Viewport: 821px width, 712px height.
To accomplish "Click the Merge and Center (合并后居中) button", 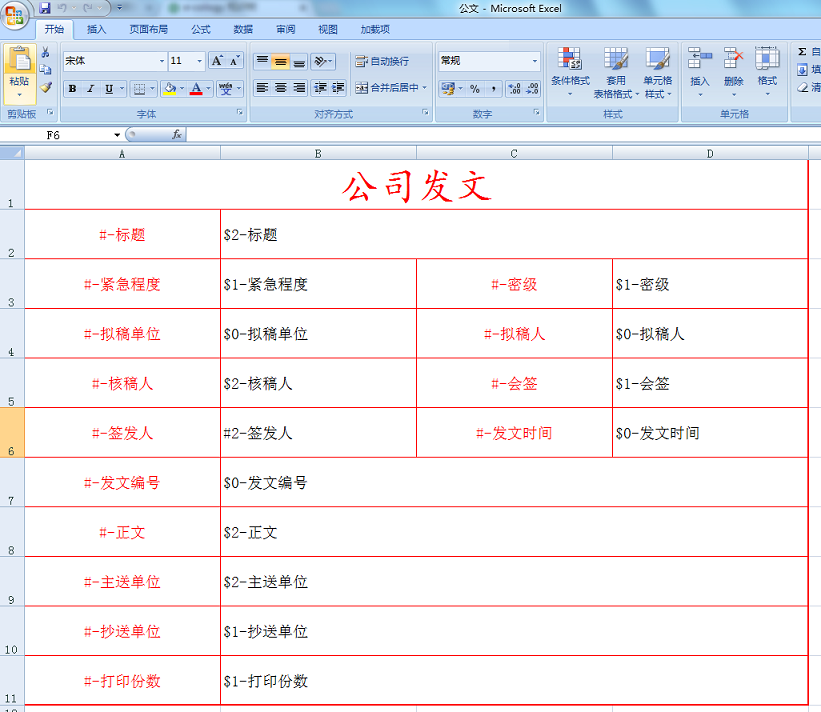I will coord(391,88).
